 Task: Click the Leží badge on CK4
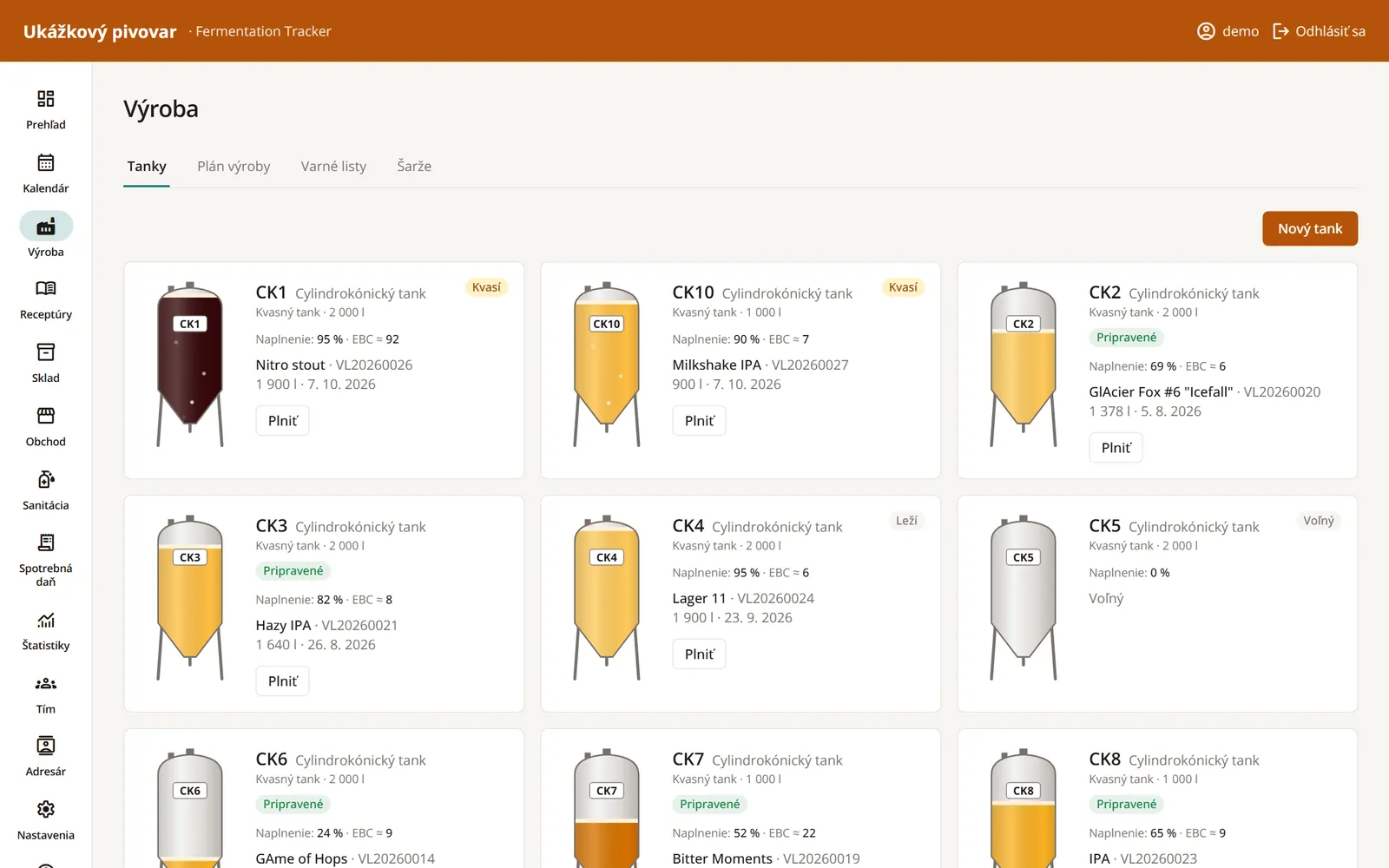[906, 521]
